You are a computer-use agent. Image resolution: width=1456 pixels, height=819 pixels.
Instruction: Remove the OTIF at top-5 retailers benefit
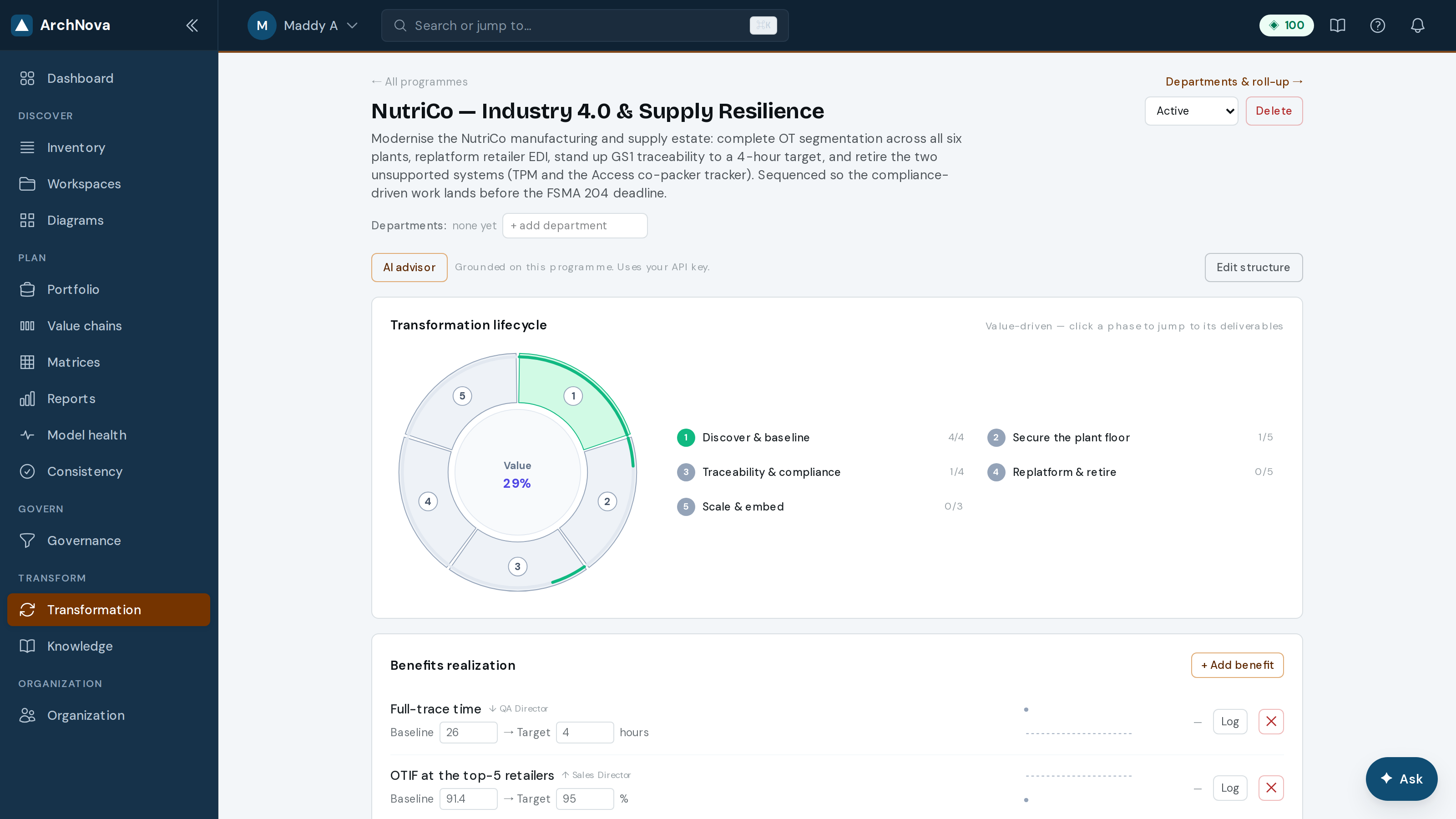[1271, 788]
